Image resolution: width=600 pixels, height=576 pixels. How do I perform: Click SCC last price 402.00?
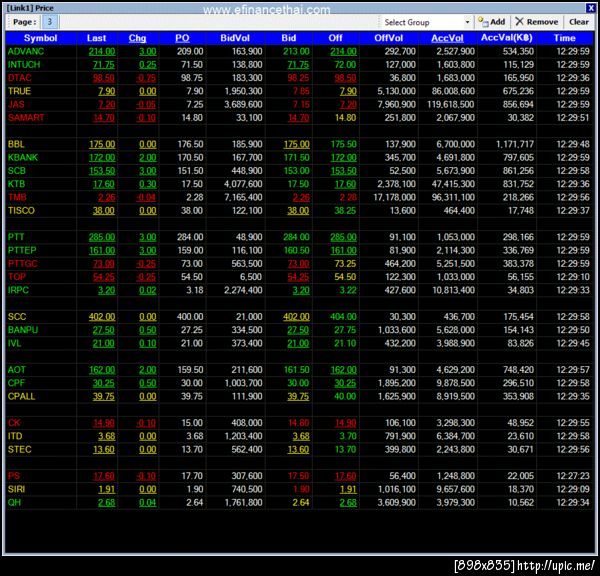coord(102,317)
